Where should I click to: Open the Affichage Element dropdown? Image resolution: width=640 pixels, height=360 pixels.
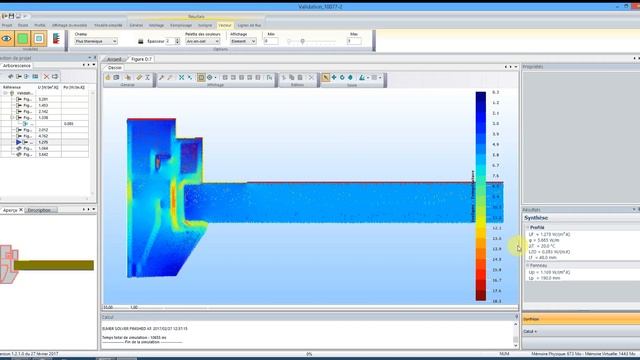(x=243, y=41)
